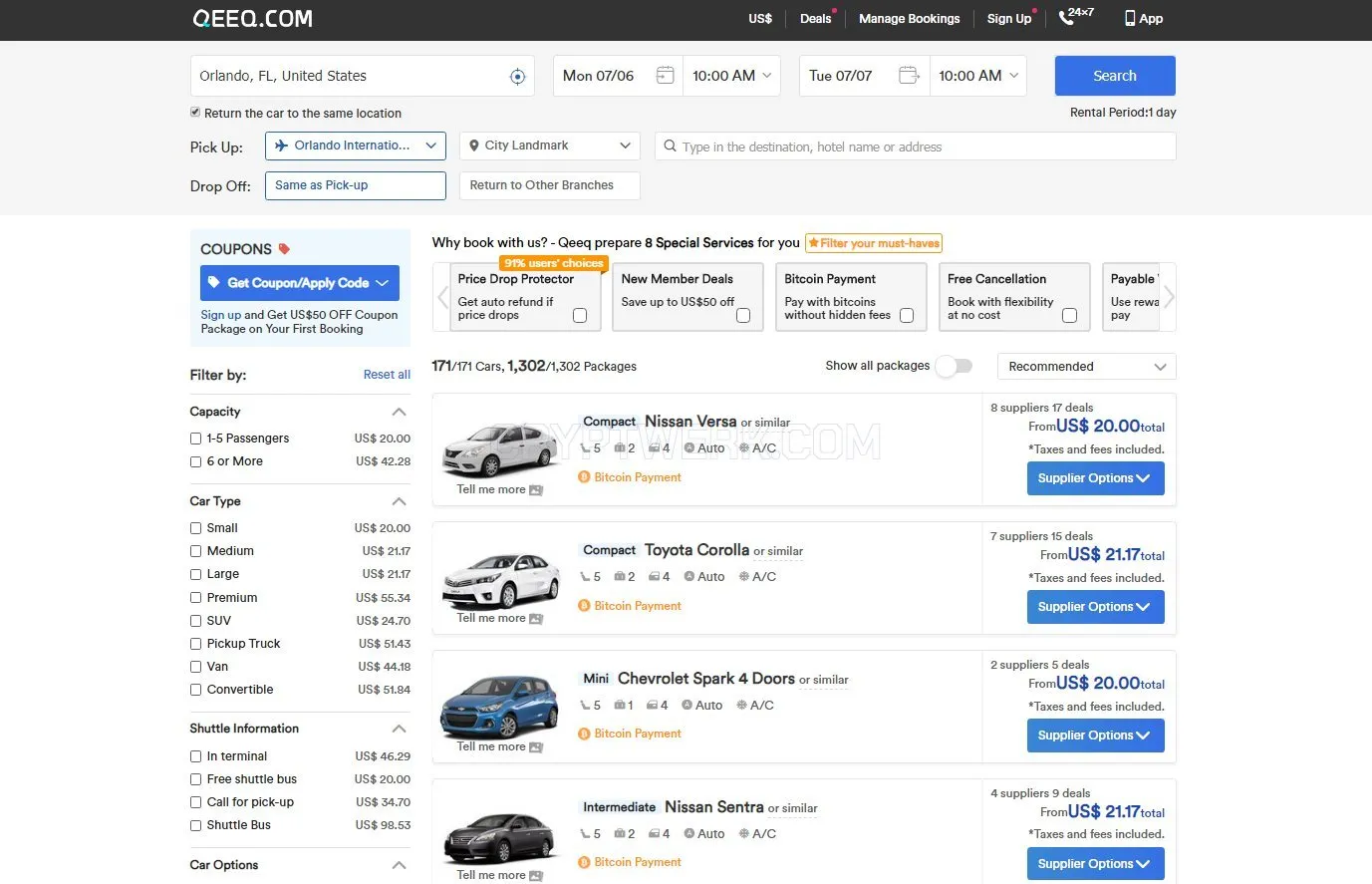Open the US$ currency menu

click(760, 19)
